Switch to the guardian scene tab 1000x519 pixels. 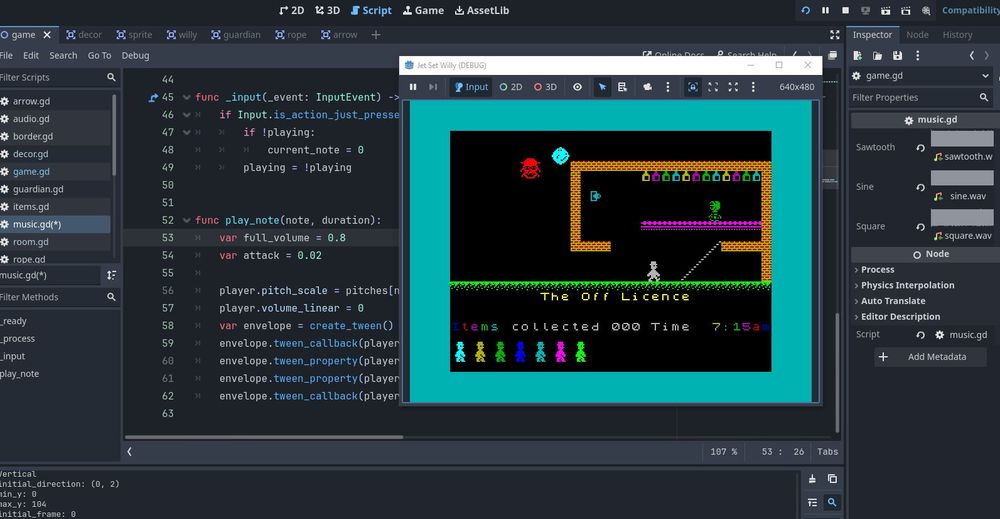click(x=235, y=34)
